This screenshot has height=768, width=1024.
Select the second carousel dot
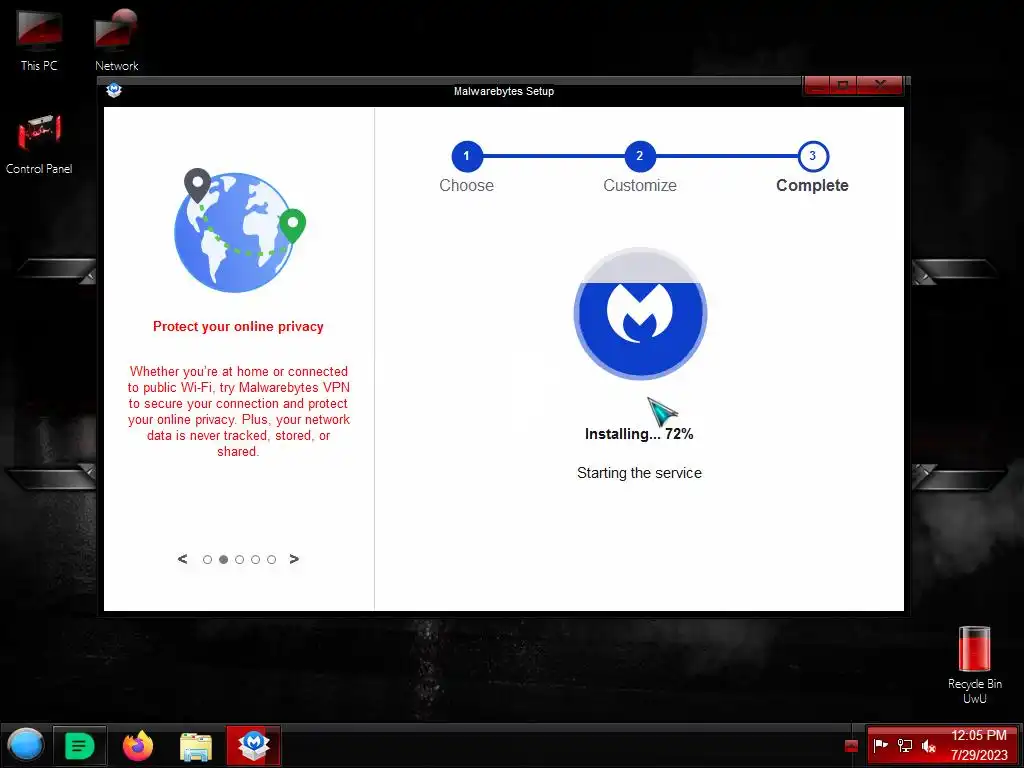223,560
